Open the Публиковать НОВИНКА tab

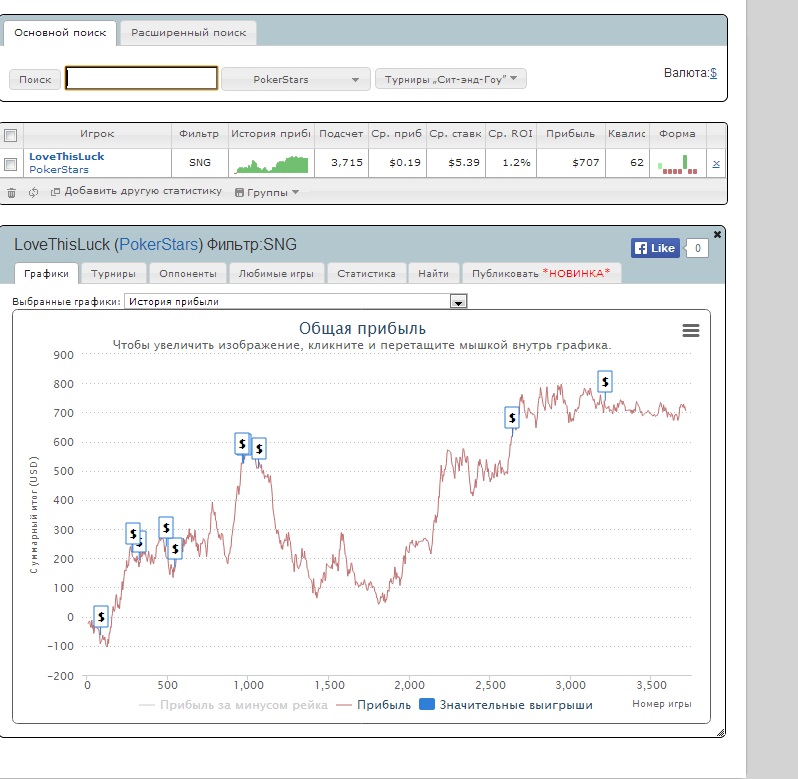(541, 273)
